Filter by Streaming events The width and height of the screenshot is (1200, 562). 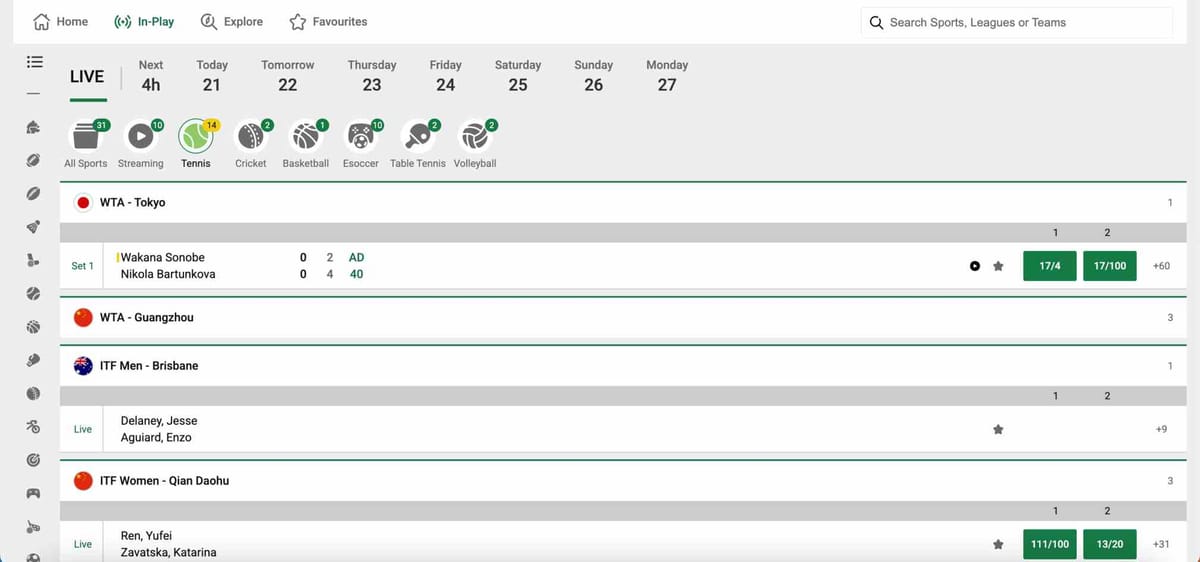tap(141, 144)
